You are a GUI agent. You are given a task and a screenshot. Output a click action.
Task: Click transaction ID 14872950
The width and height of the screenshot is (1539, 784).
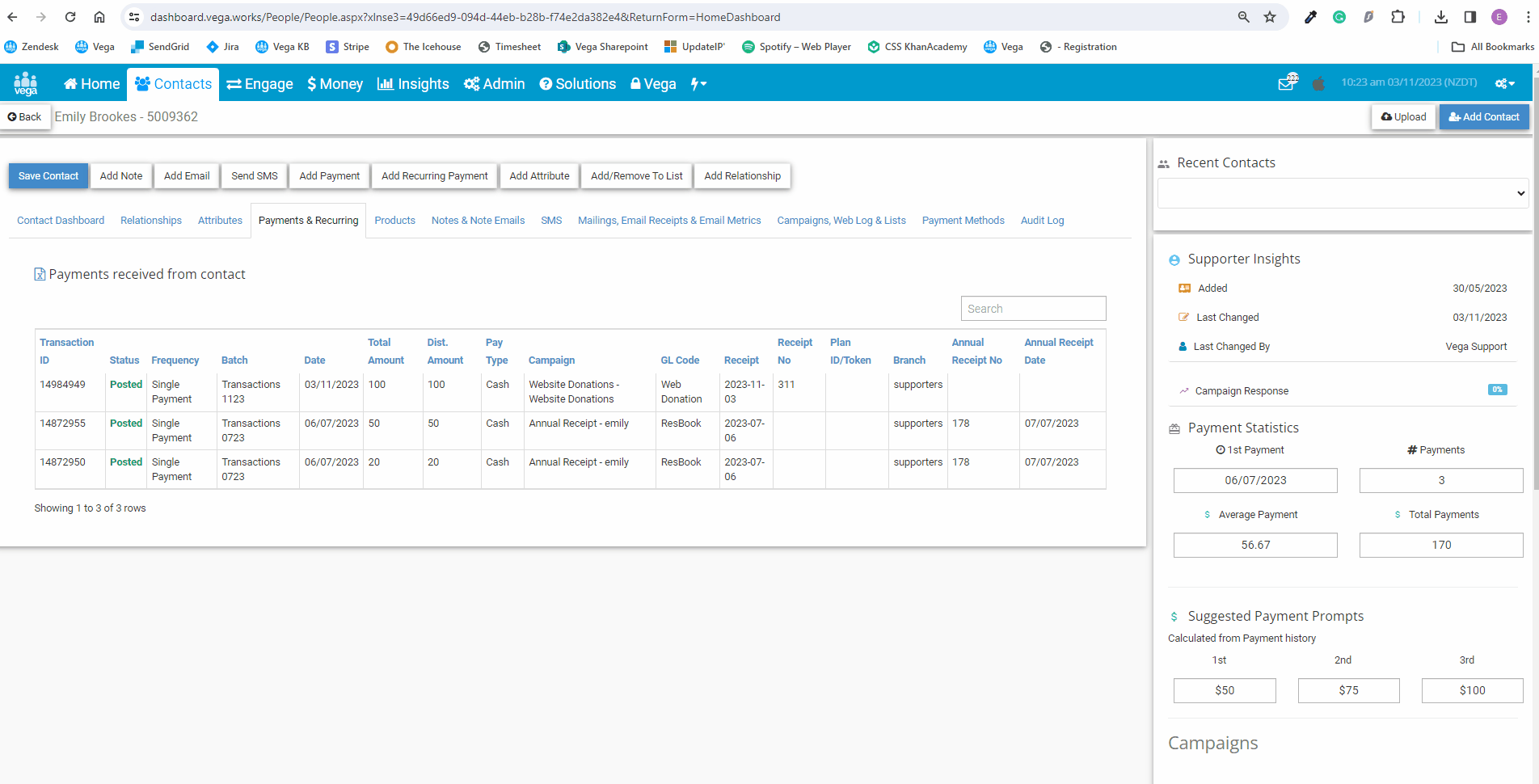(63, 462)
